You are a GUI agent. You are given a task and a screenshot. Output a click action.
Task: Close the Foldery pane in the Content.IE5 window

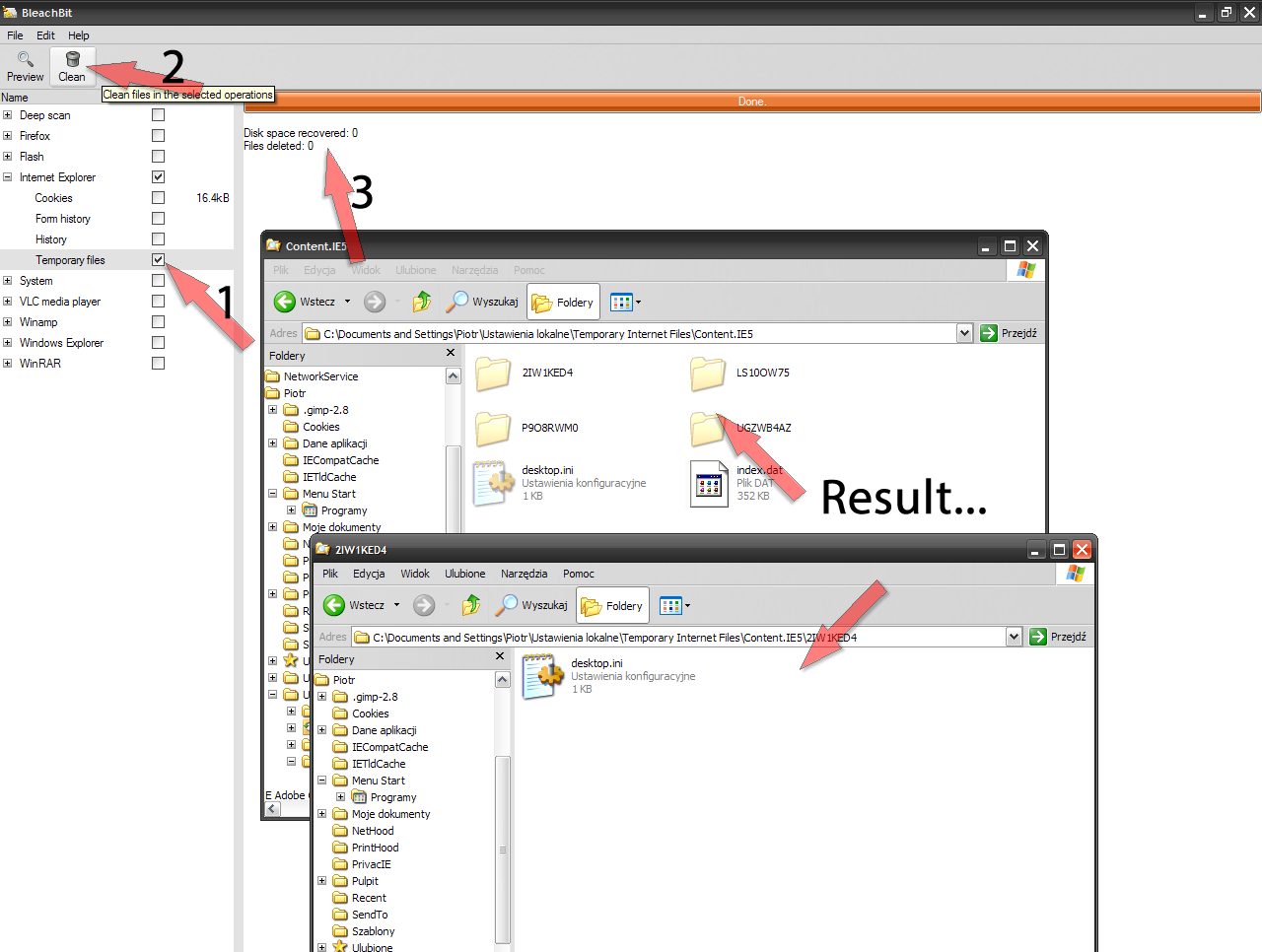coord(451,353)
